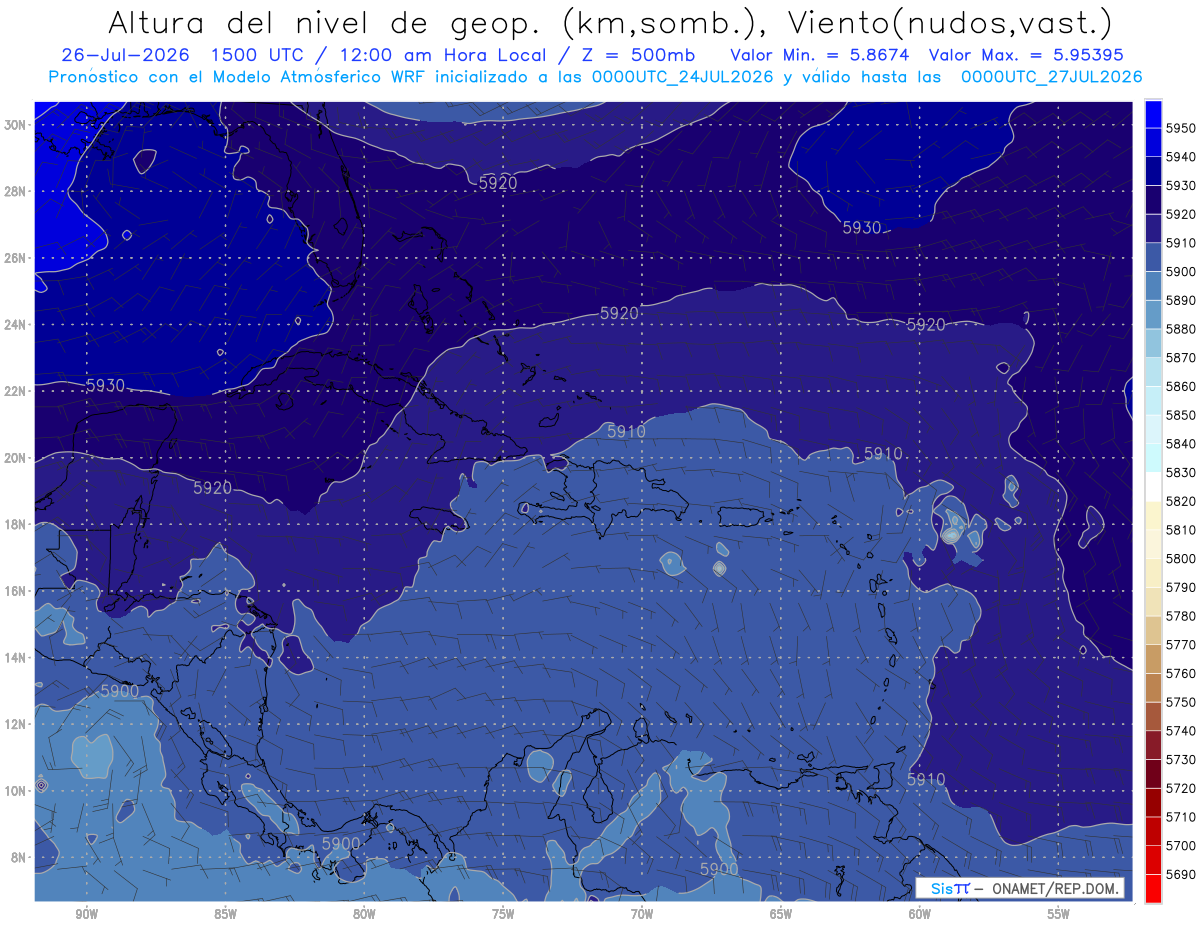Click 'Valor Min. = 5.8674' text

[x=820, y=55]
